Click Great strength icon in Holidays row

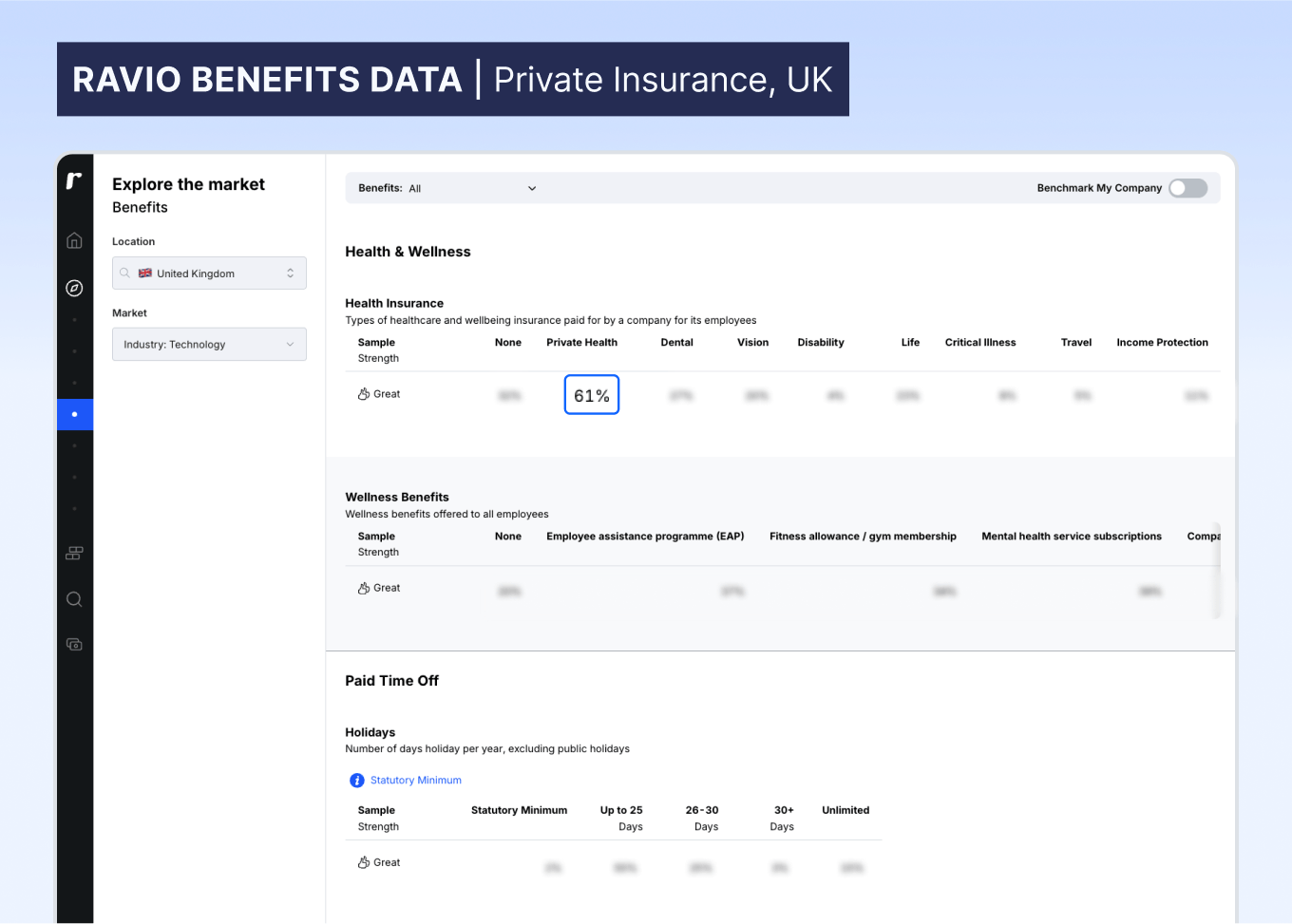[x=364, y=862]
